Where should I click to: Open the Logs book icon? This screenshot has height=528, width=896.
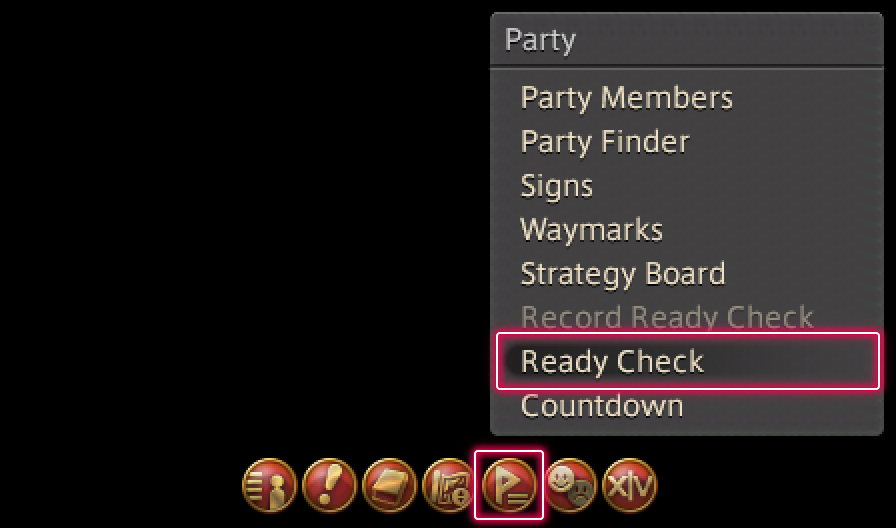pyautogui.click(x=390, y=485)
